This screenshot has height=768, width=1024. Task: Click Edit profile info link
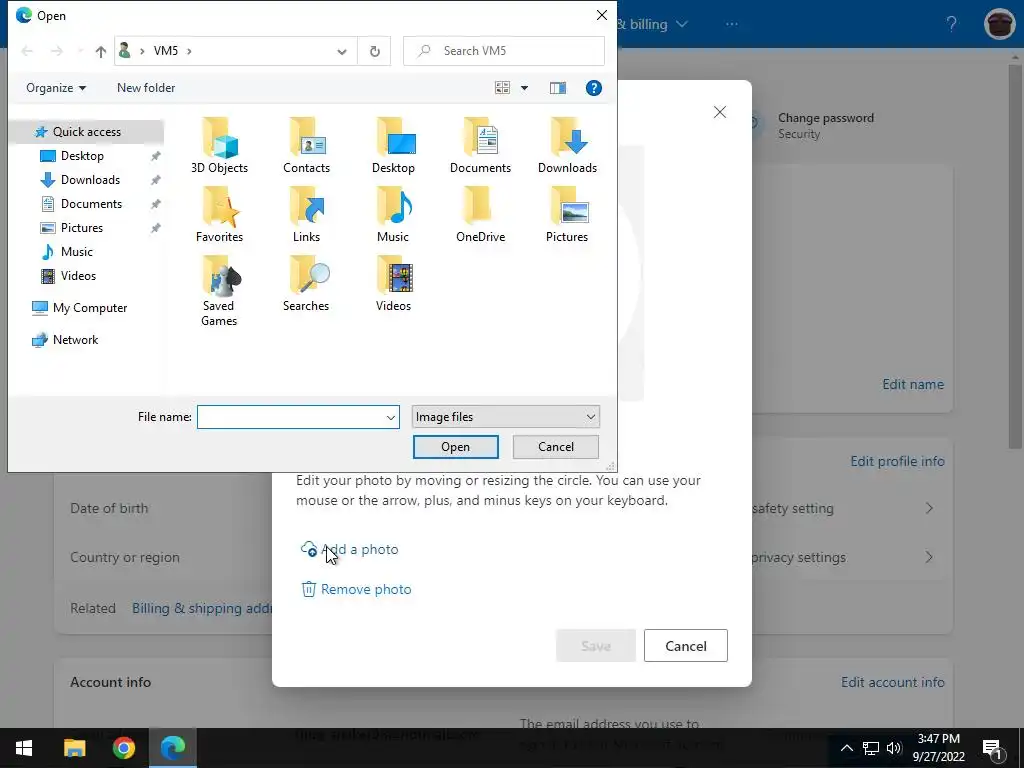(897, 461)
